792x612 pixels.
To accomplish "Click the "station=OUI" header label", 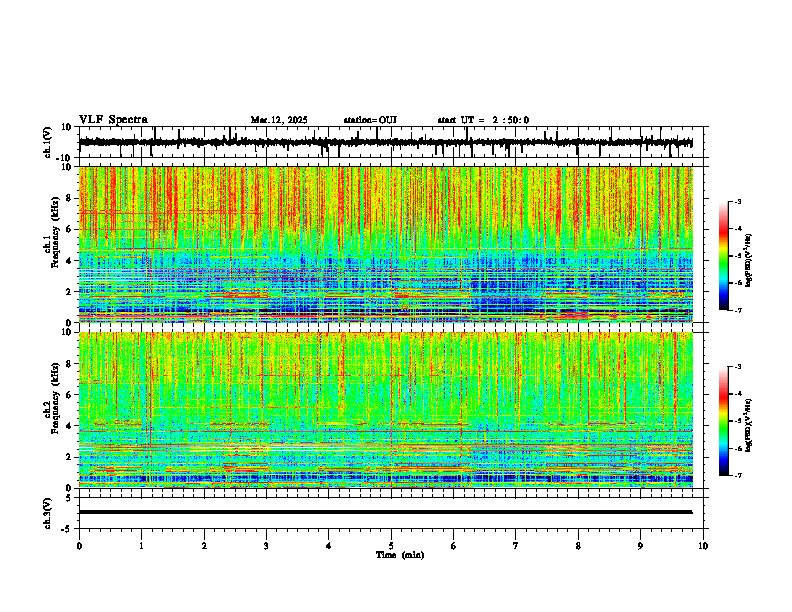I will pos(370,120).
